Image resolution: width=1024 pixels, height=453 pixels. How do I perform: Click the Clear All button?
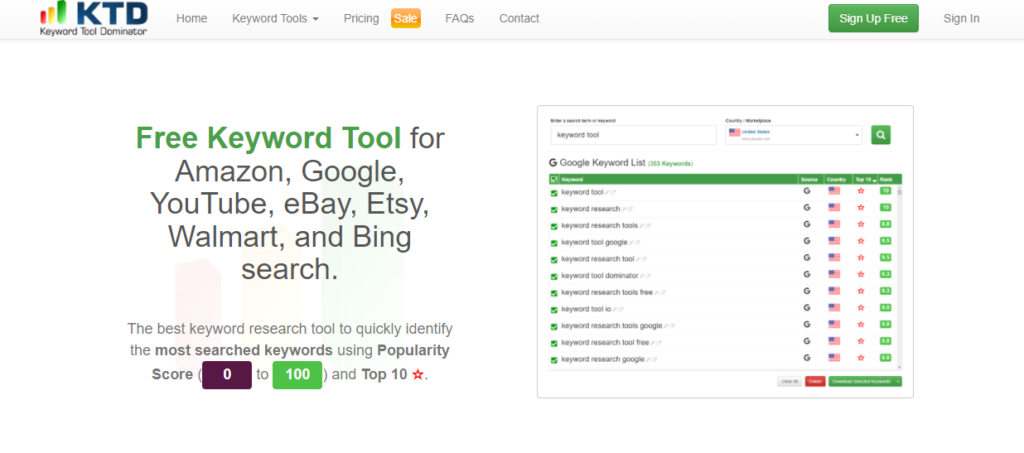(790, 381)
